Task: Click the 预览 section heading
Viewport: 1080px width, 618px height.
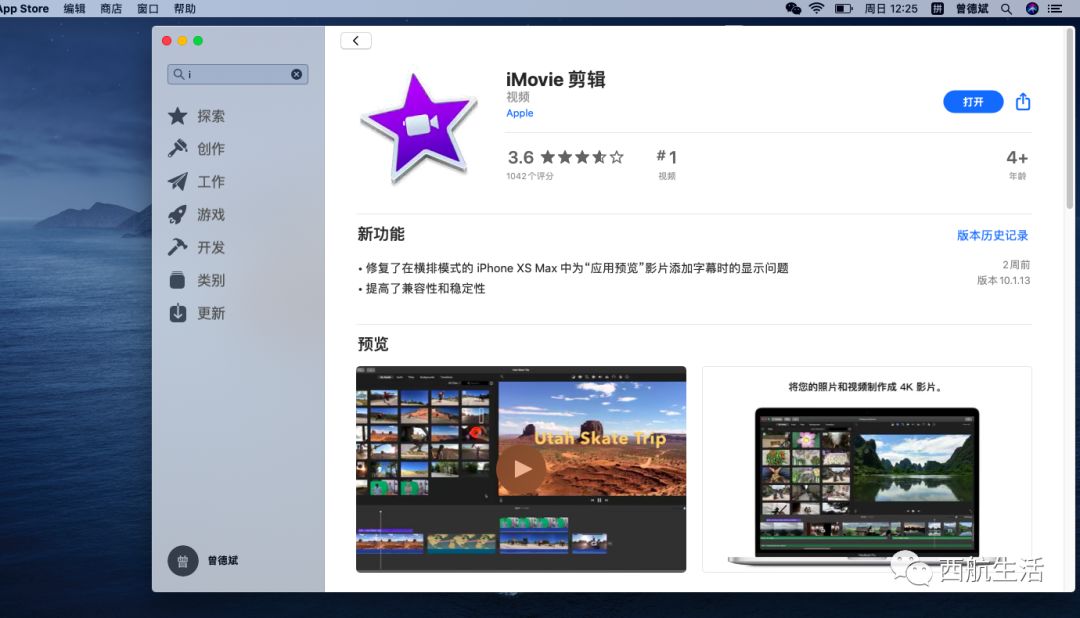Action: (x=373, y=344)
